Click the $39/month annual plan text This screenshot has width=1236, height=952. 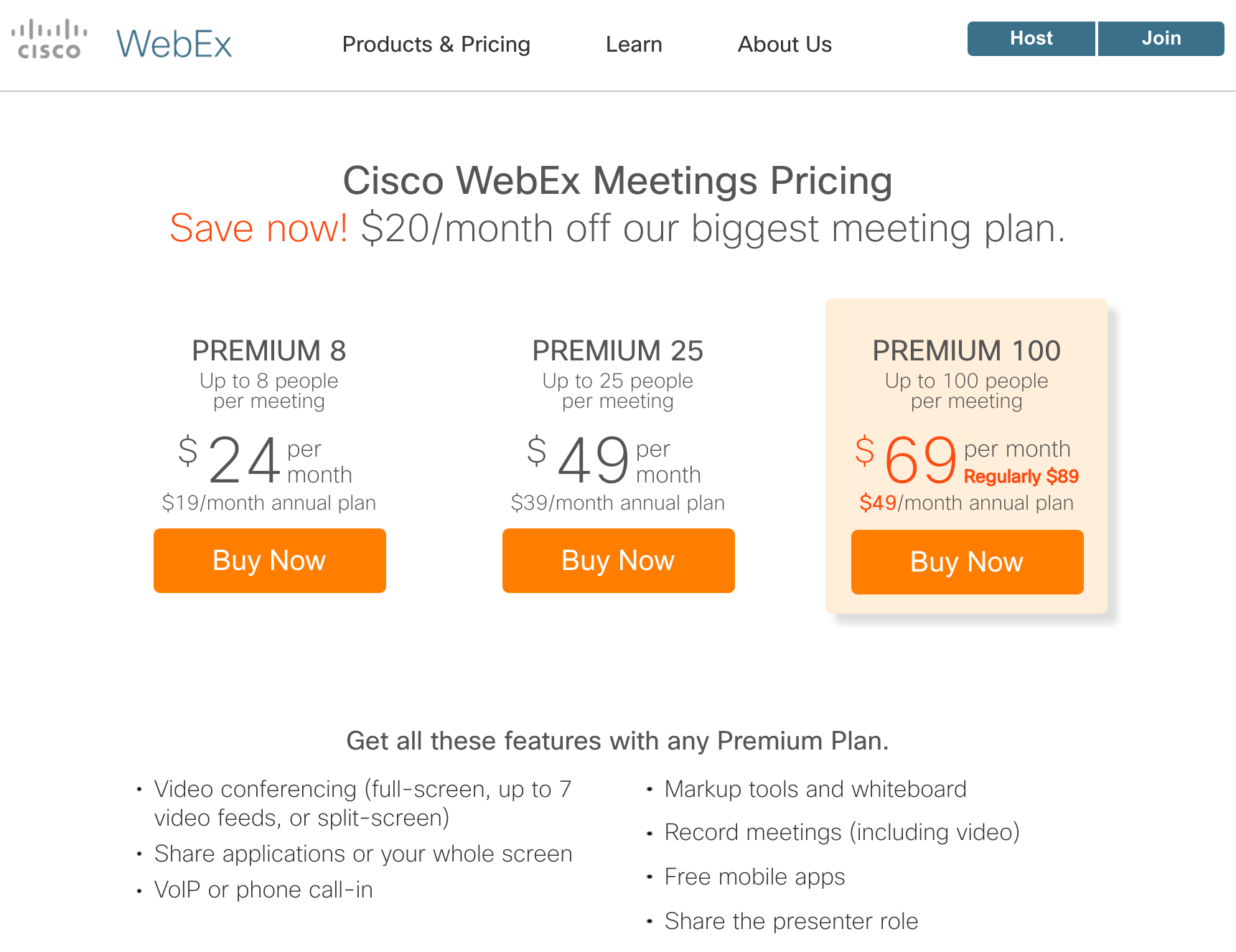pos(618,503)
